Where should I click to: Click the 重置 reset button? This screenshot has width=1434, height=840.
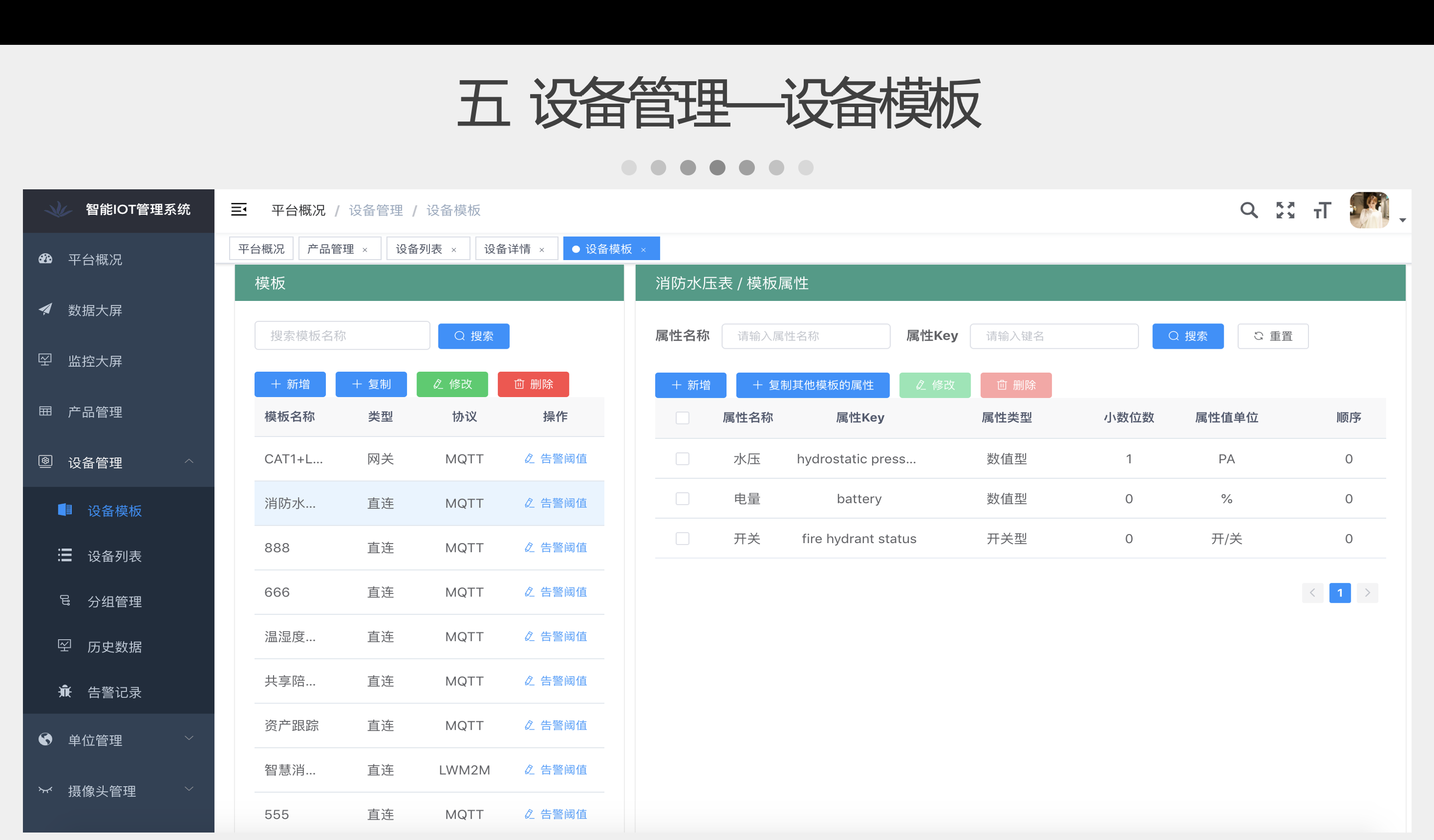pos(1273,336)
